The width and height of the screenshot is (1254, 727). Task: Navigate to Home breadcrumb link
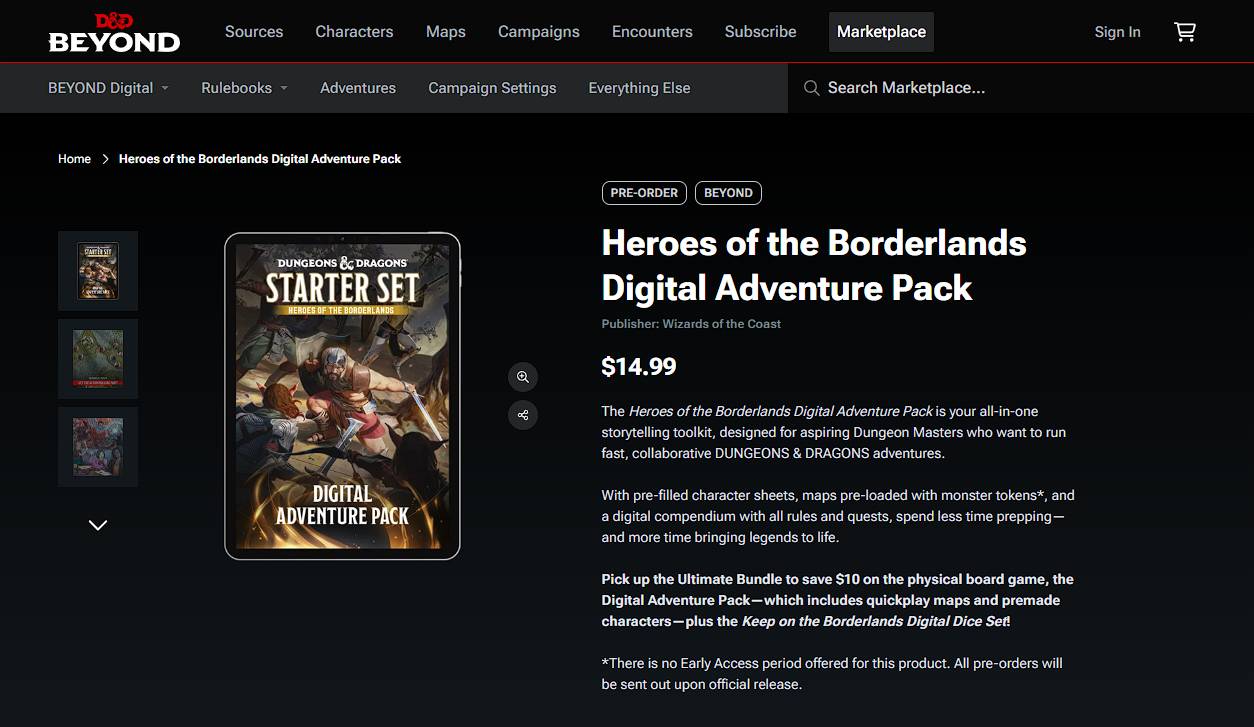tap(74, 159)
